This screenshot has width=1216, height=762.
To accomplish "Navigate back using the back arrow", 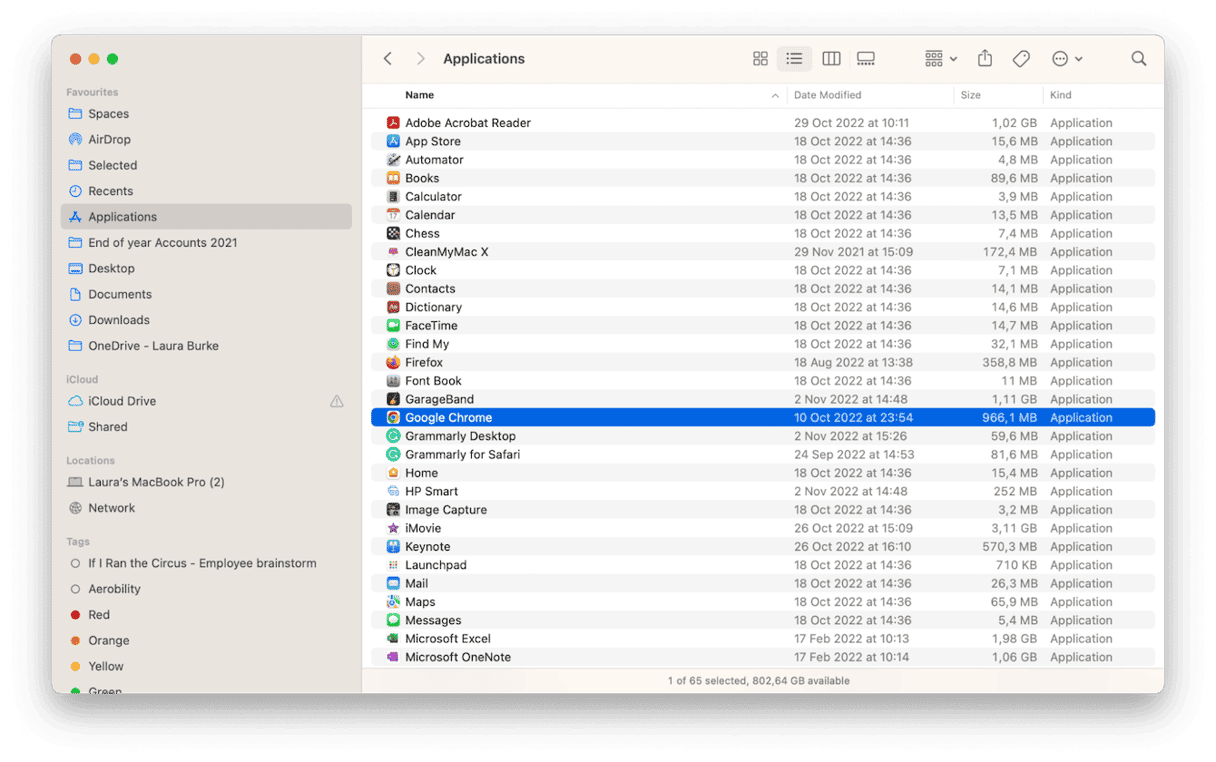I will point(387,58).
